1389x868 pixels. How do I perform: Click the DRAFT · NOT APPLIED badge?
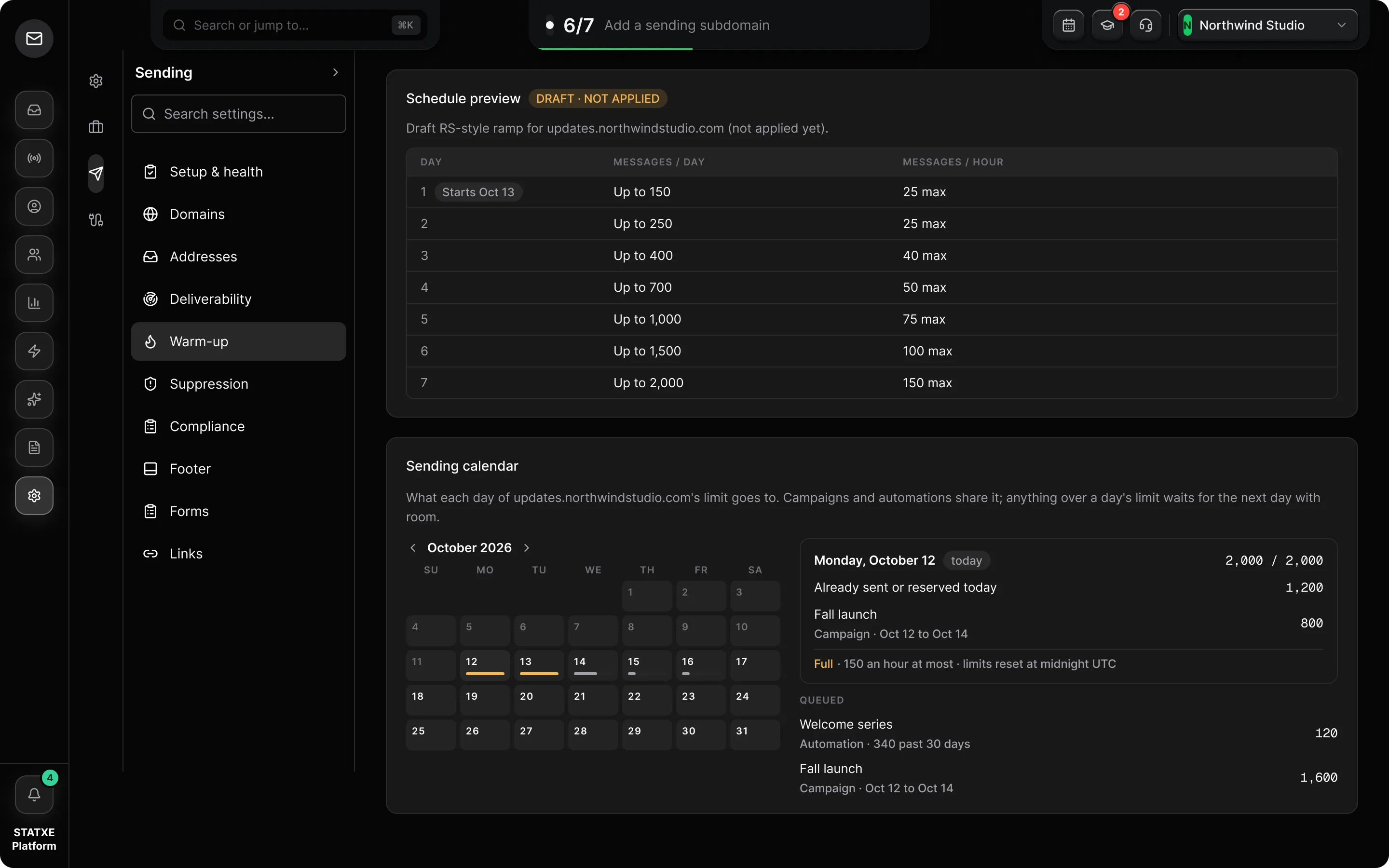pos(598,99)
